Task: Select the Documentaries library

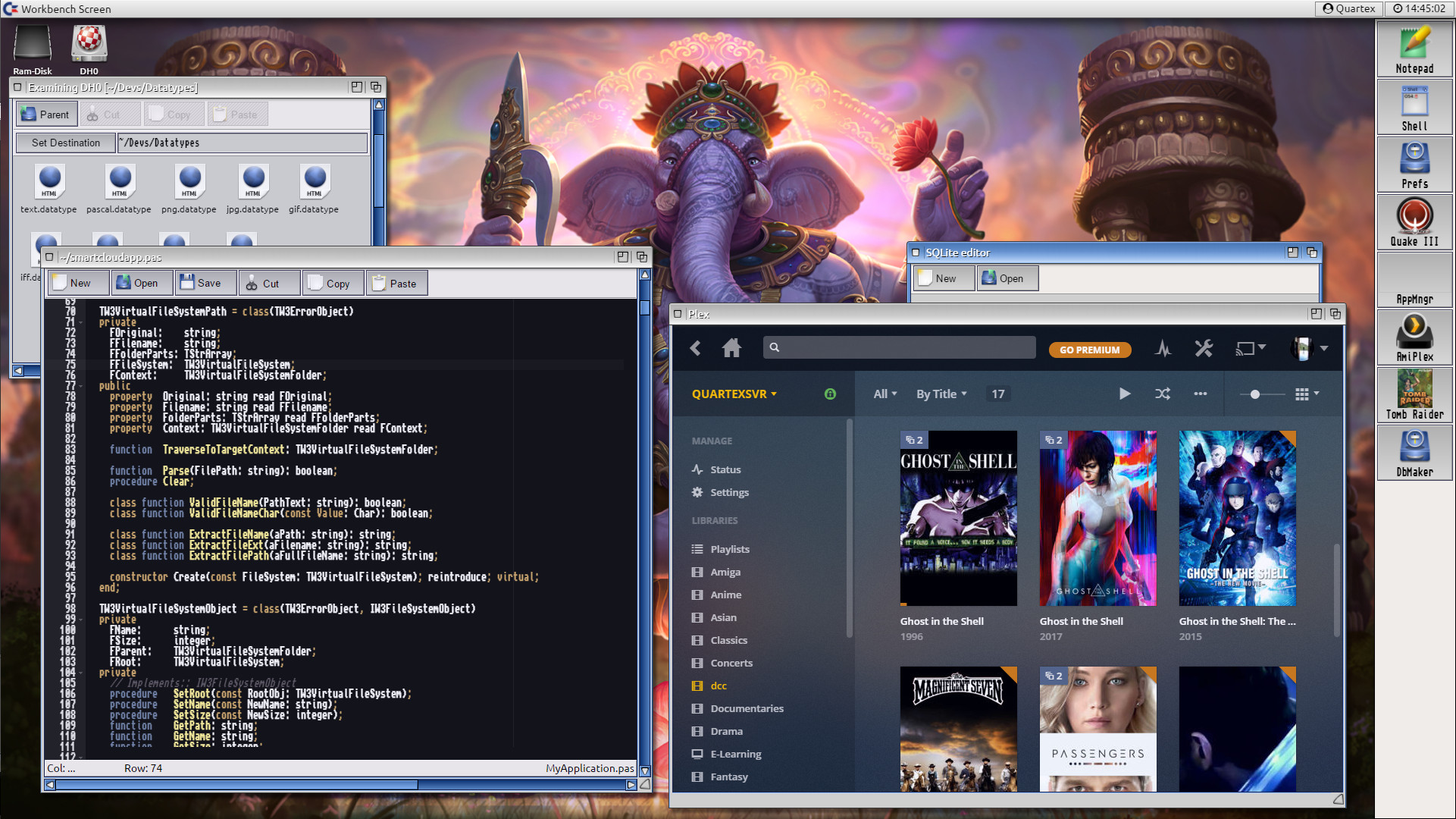Action: tap(747, 708)
